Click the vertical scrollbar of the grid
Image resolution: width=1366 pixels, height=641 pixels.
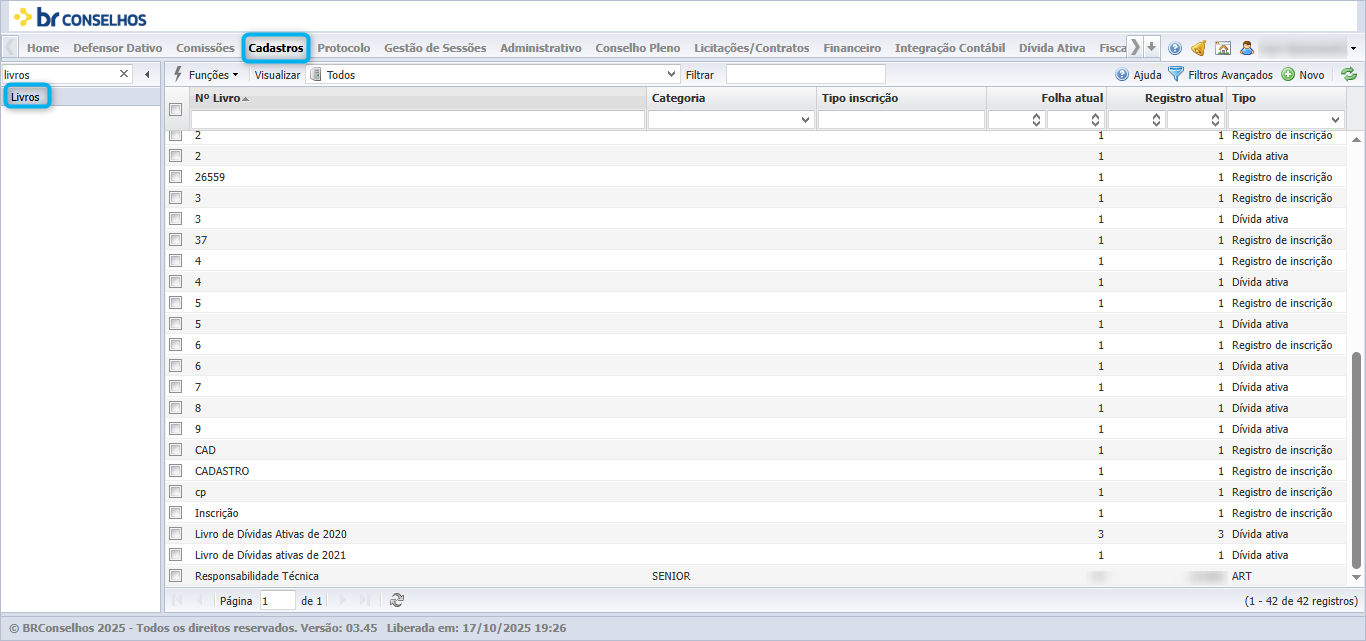(x=1356, y=458)
